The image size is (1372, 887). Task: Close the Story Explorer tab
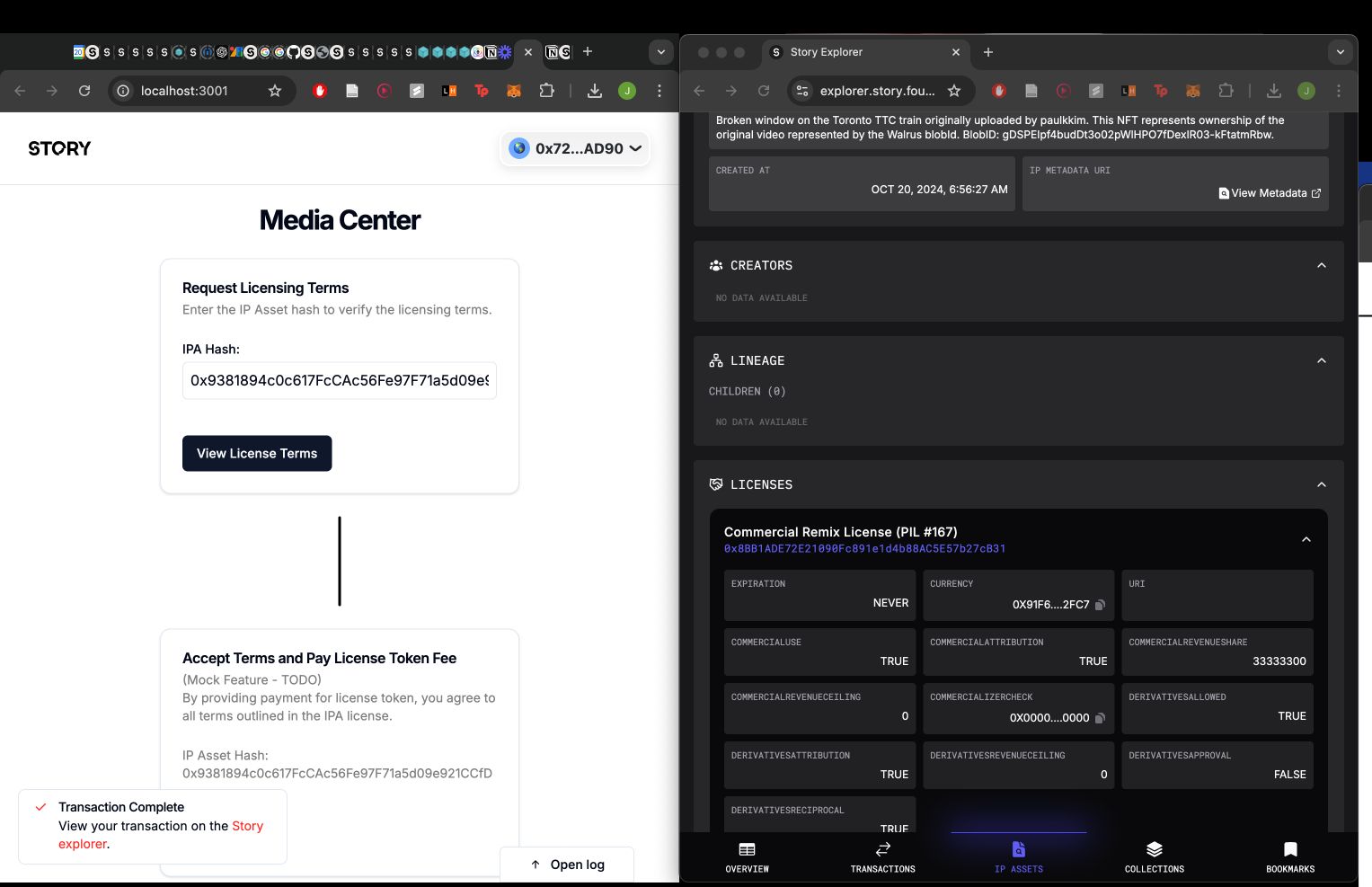[956, 52]
